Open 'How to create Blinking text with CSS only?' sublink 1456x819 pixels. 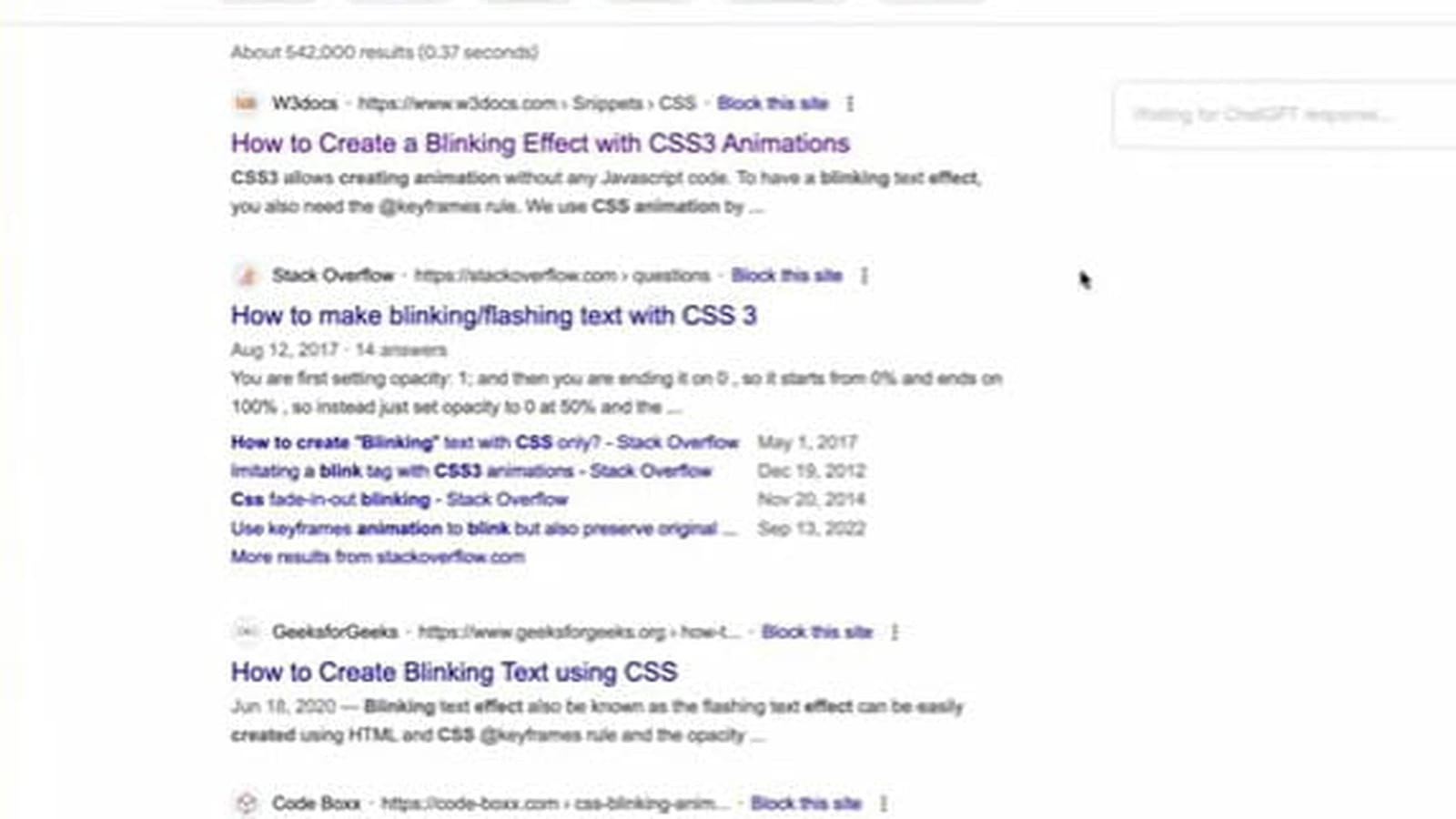[485, 442]
